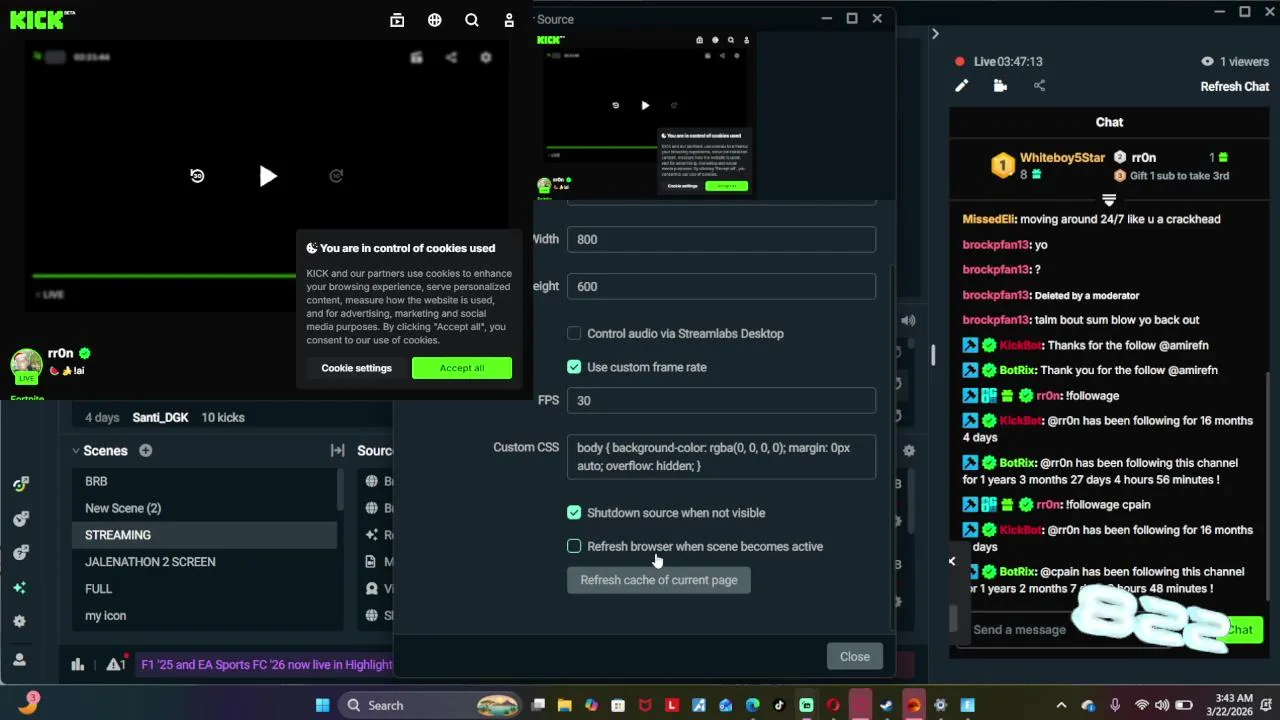Collapse chat panel with left arrow
Screen dimensions: 1280x720
952,561
